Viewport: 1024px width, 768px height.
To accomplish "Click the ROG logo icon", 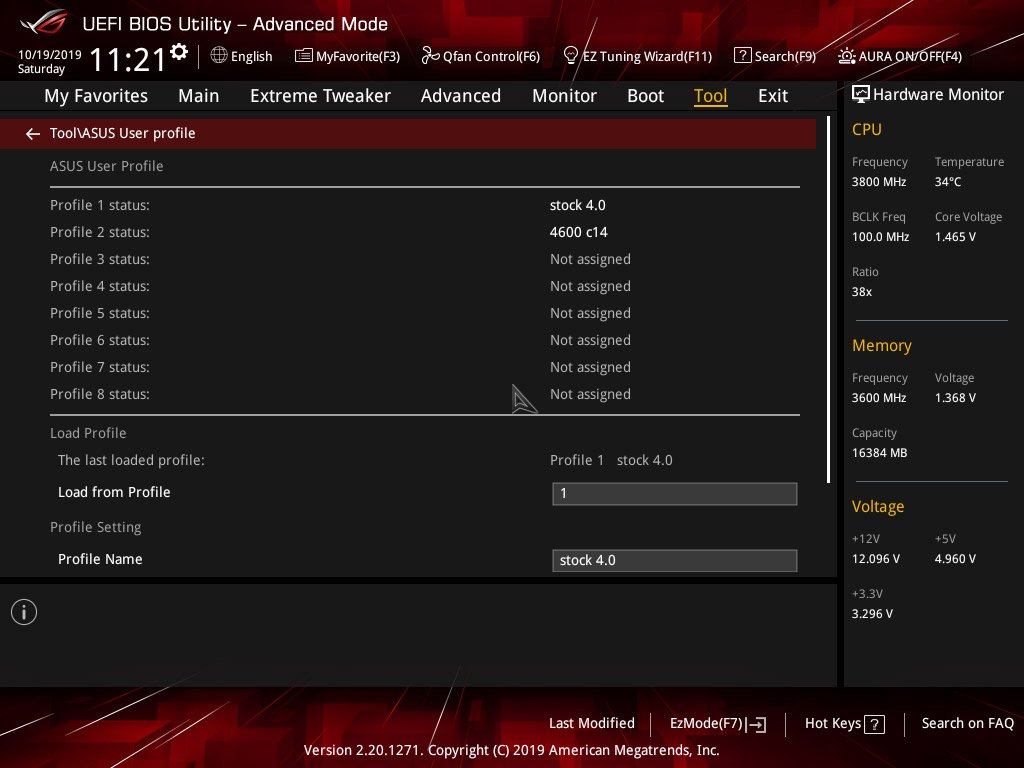I will (x=44, y=22).
